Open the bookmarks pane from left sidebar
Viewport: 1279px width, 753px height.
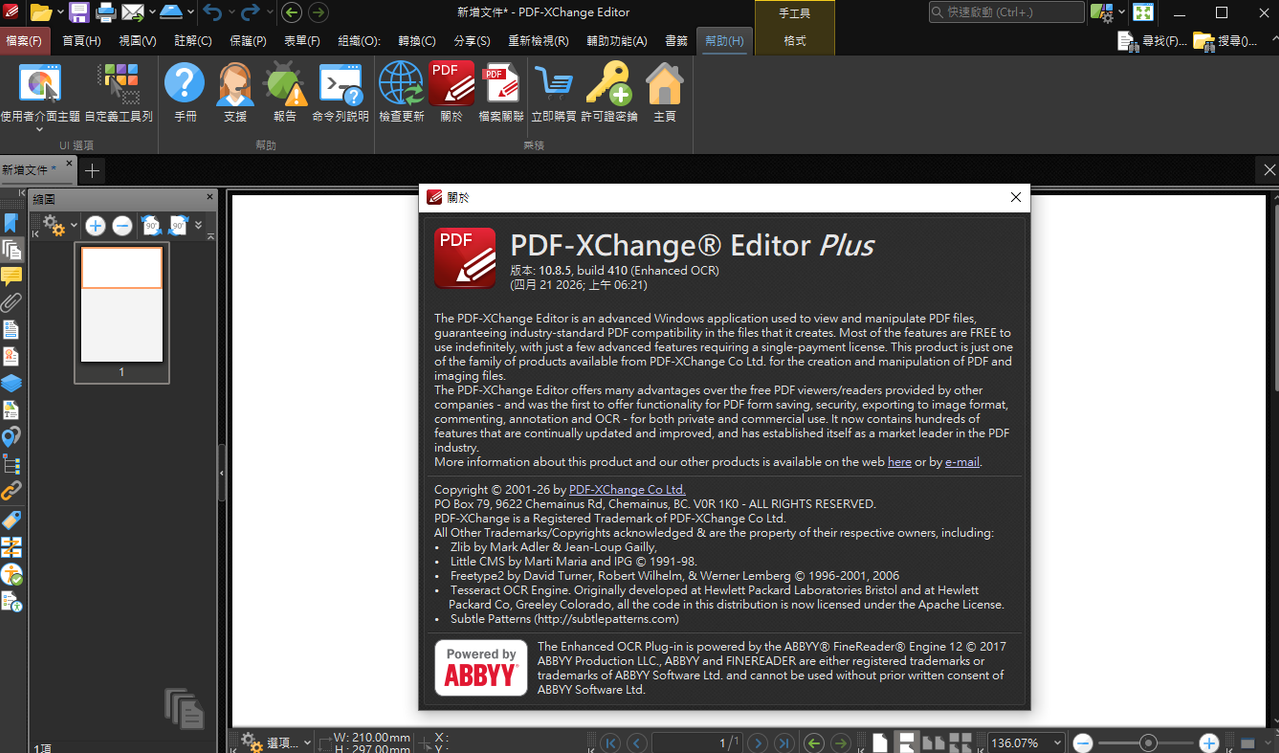click(x=11, y=223)
